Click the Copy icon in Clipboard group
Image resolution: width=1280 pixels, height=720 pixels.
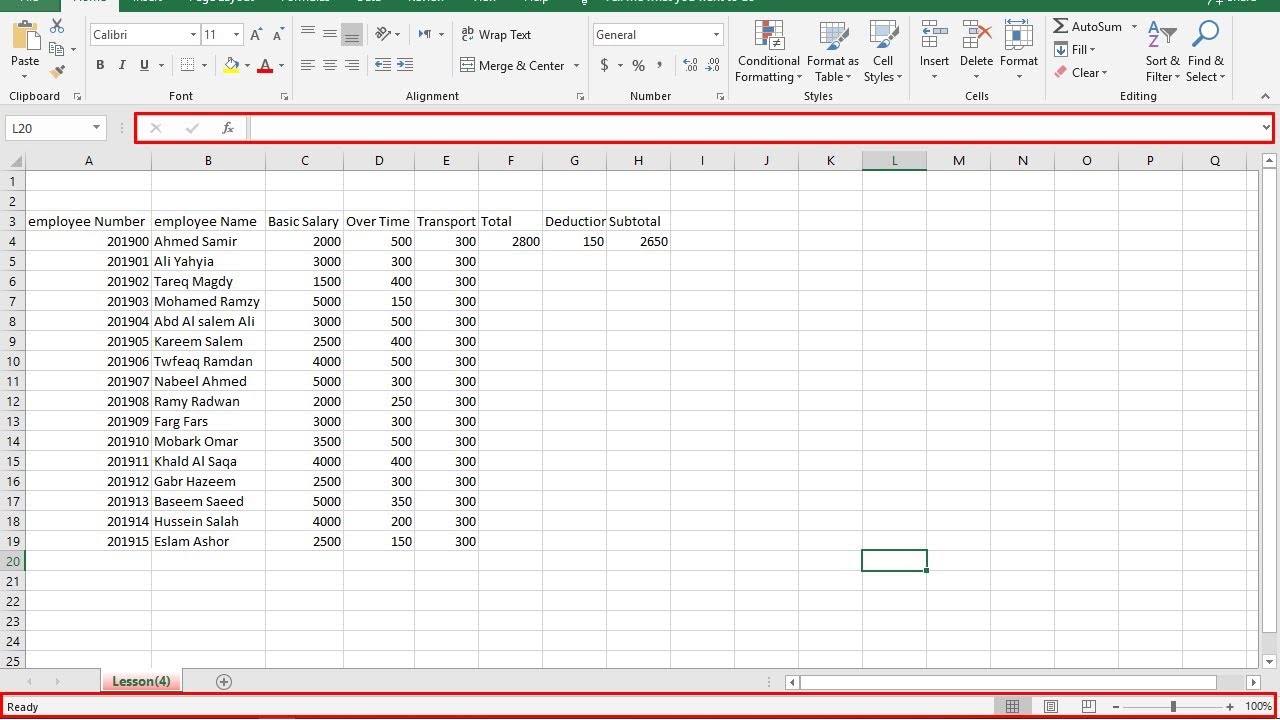(x=57, y=49)
